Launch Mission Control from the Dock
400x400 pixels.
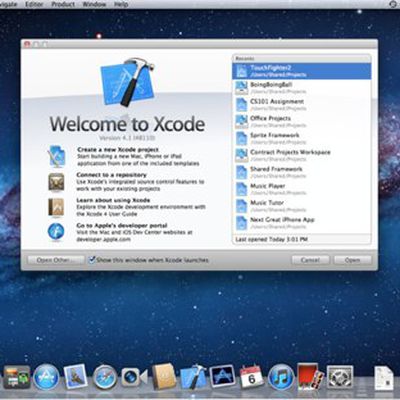pyautogui.click(x=16, y=377)
